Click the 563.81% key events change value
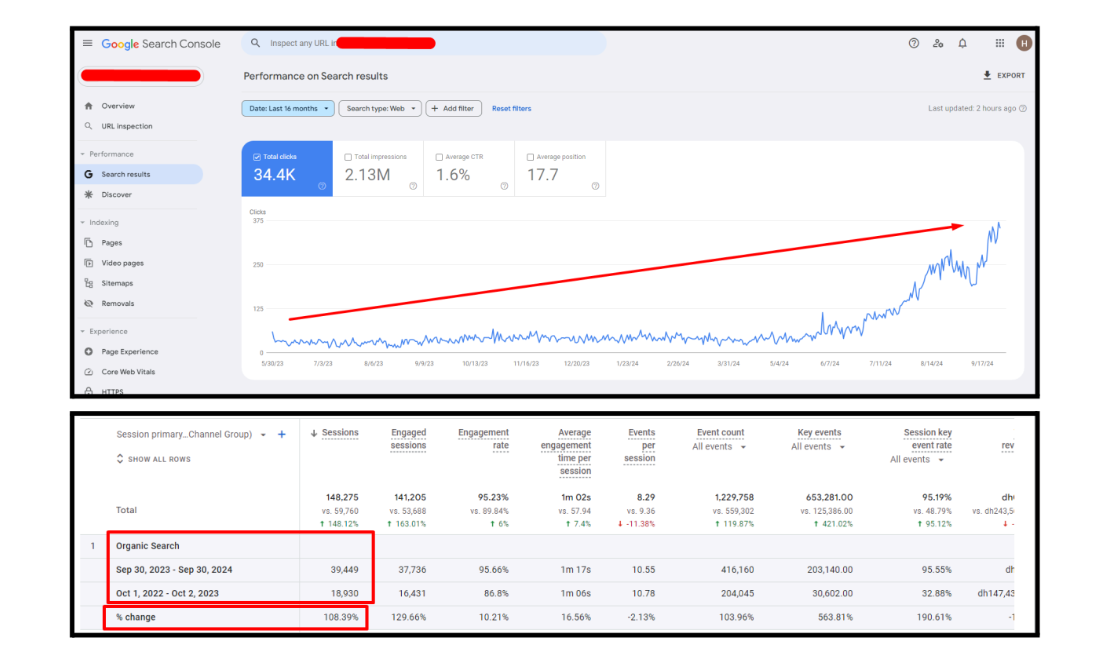Image resolution: width=1100 pixels, height=656 pixels. click(835, 617)
